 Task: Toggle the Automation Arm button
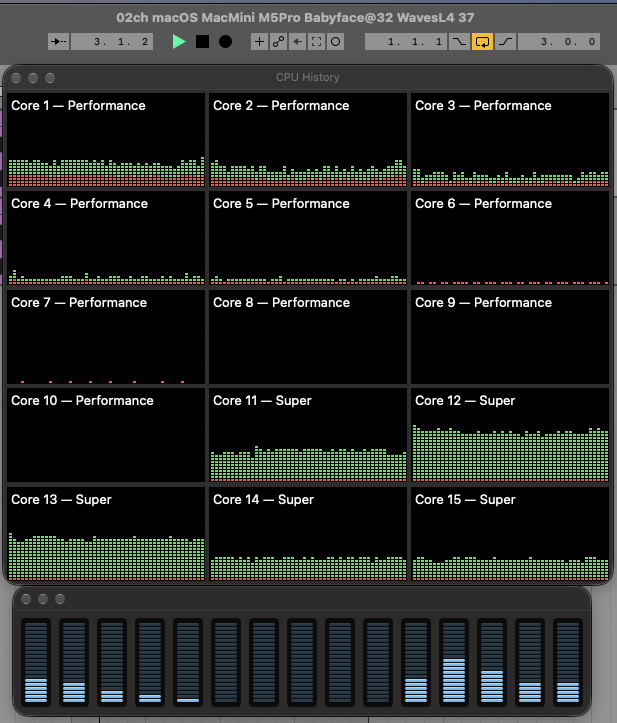point(279,41)
